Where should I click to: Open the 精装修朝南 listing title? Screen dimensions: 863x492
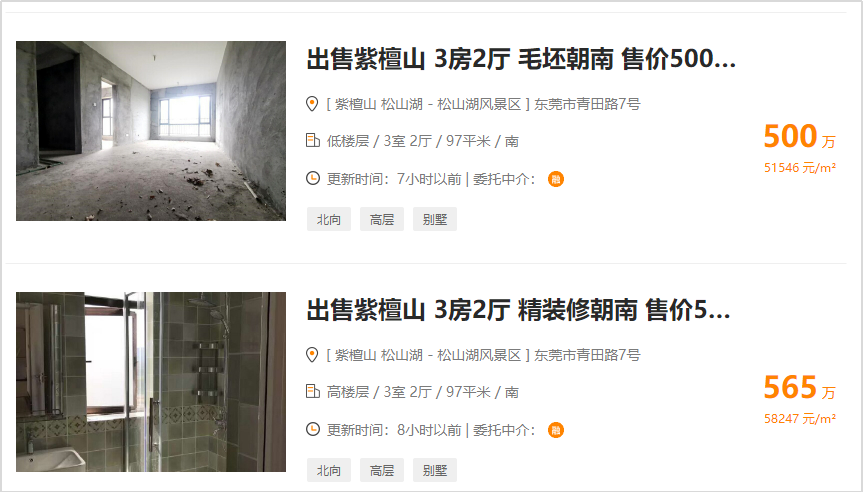(x=518, y=310)
